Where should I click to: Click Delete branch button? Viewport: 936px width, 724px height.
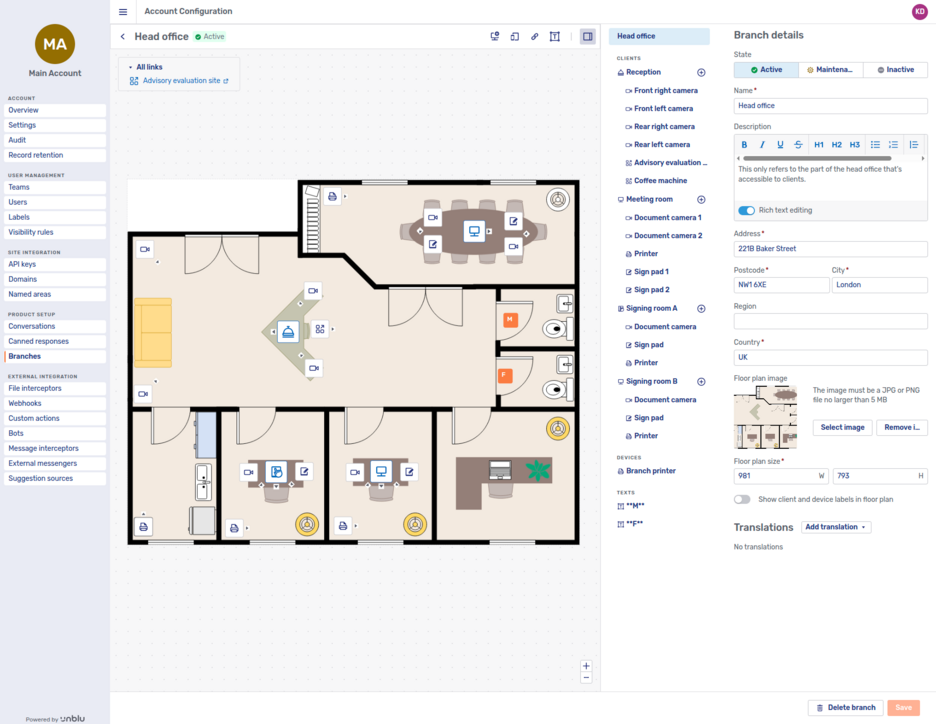coord(845,708)
